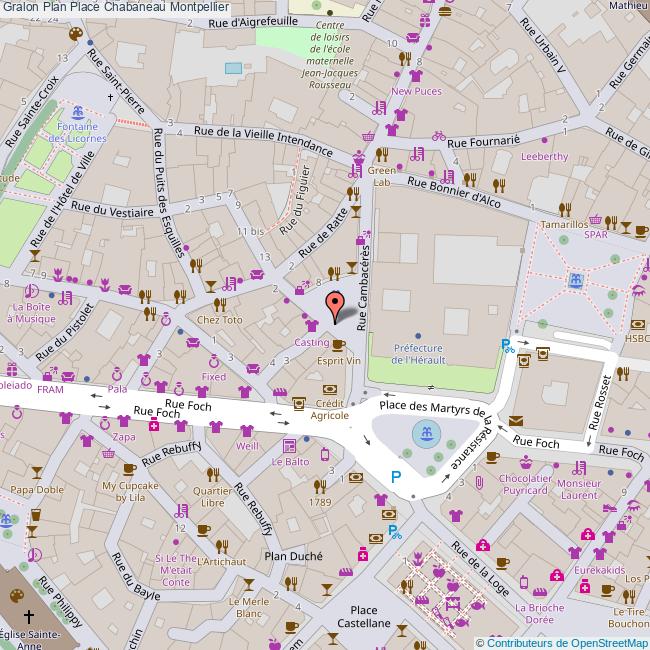
Task: Select the Crédit Agricole bank icon
Action: click(x=329, y=389)
